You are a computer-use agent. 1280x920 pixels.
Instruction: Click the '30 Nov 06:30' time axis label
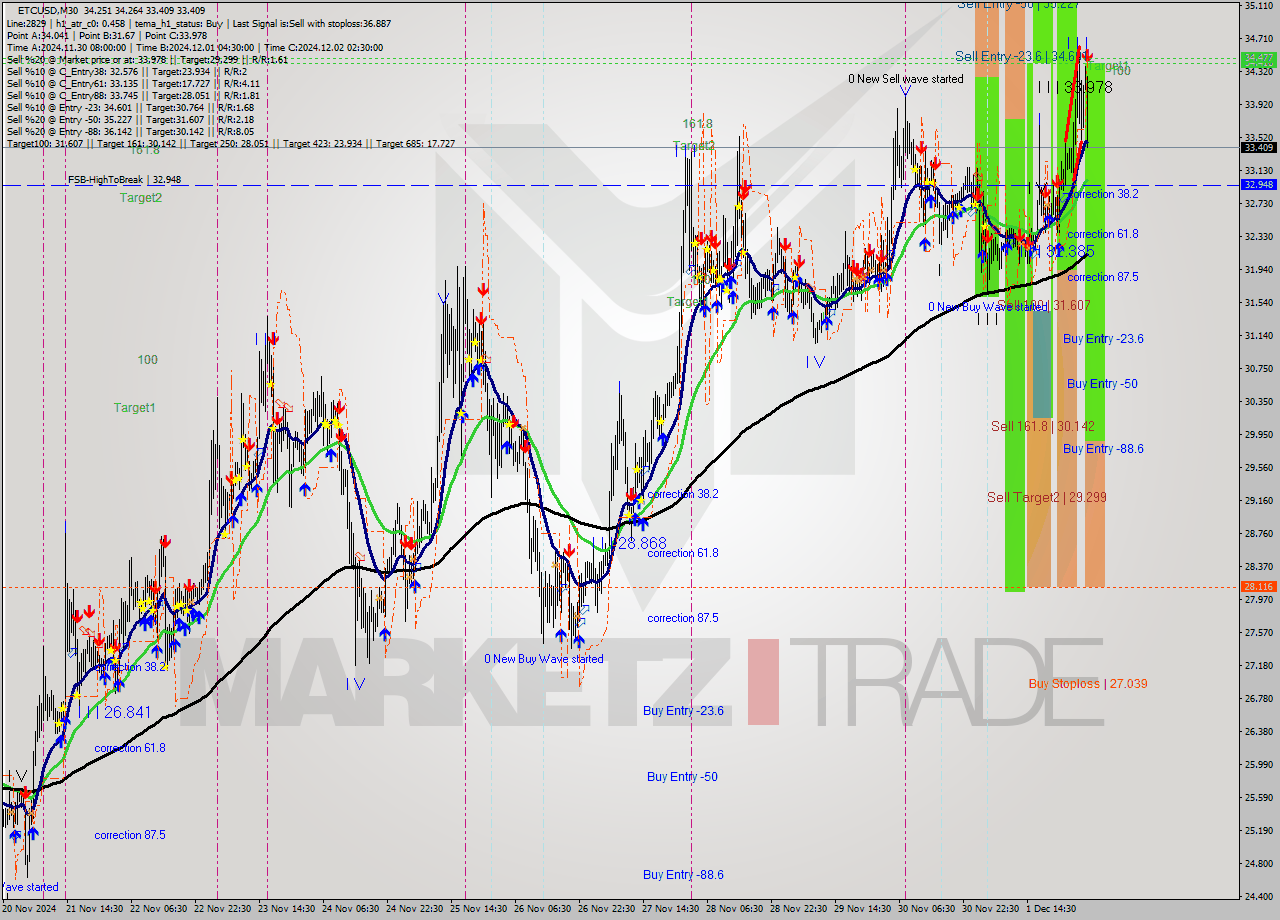[x=927, y=909]
